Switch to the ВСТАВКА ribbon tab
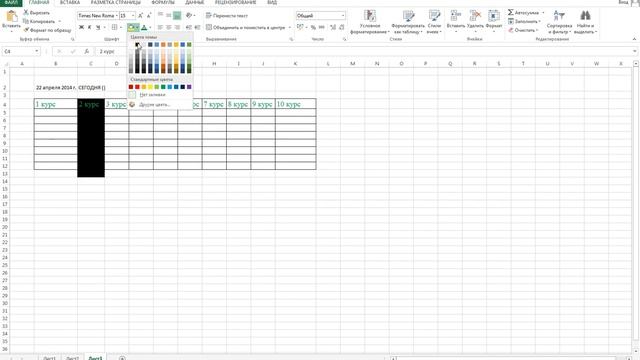 (70, 2)
